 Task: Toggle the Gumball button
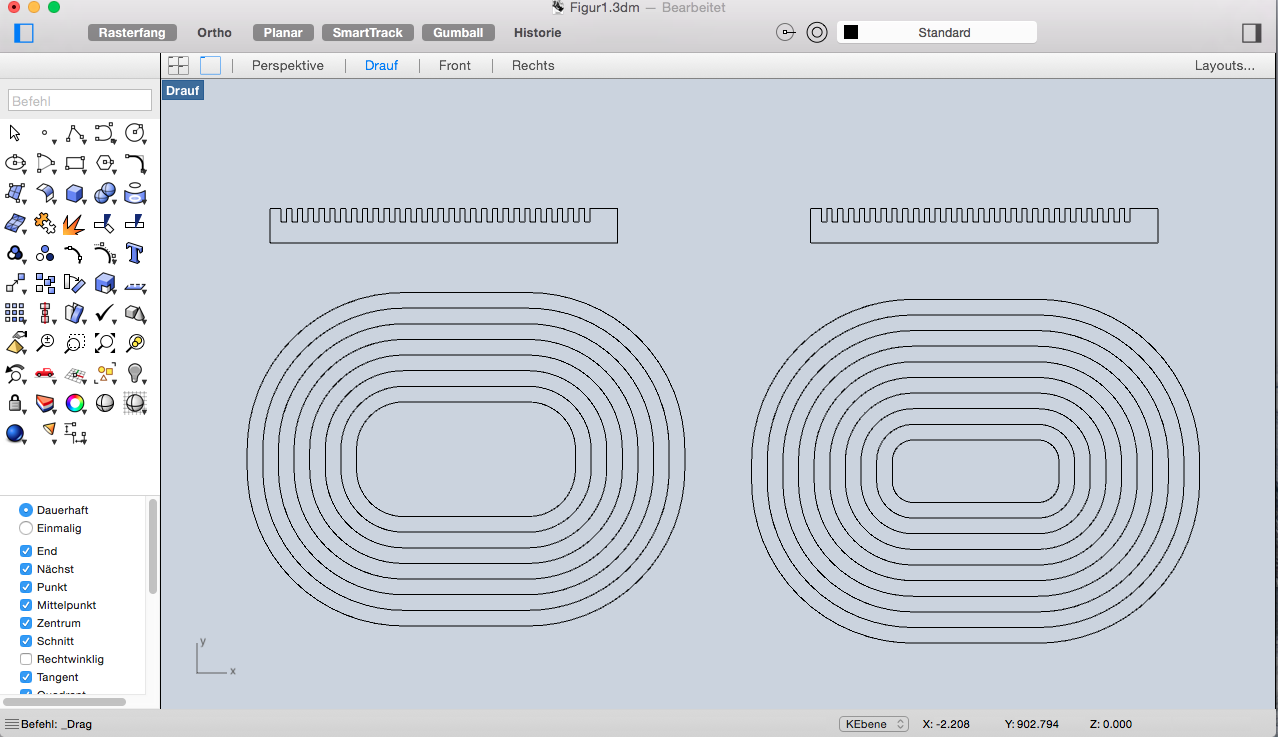[x=458, y=33]
